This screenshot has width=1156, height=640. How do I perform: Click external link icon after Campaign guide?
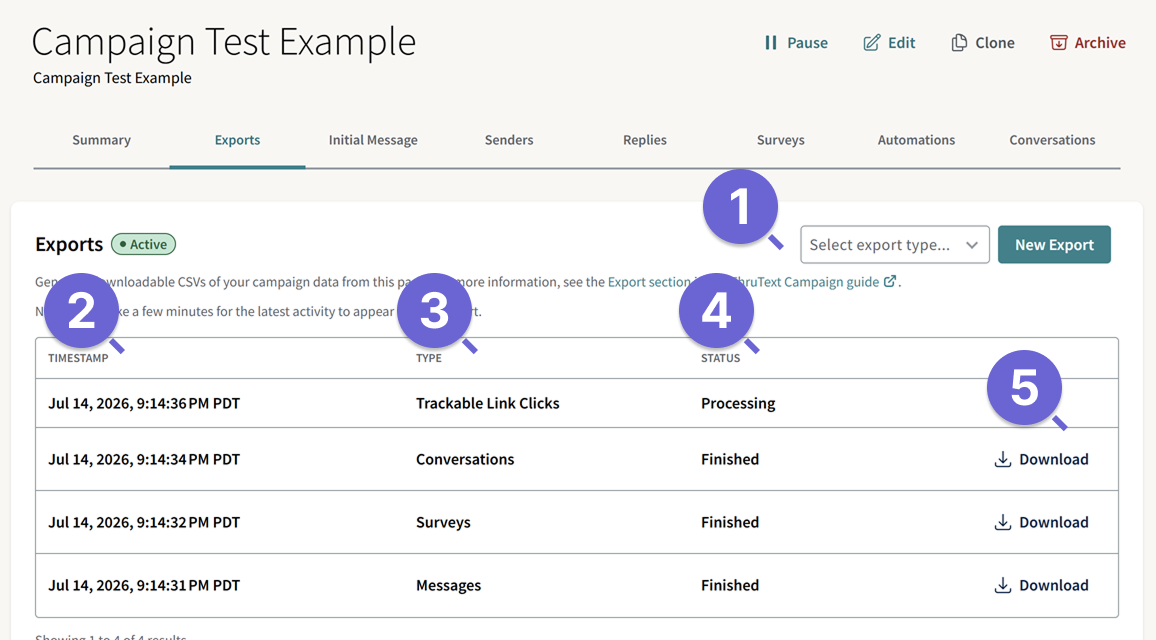pos(890,281)
